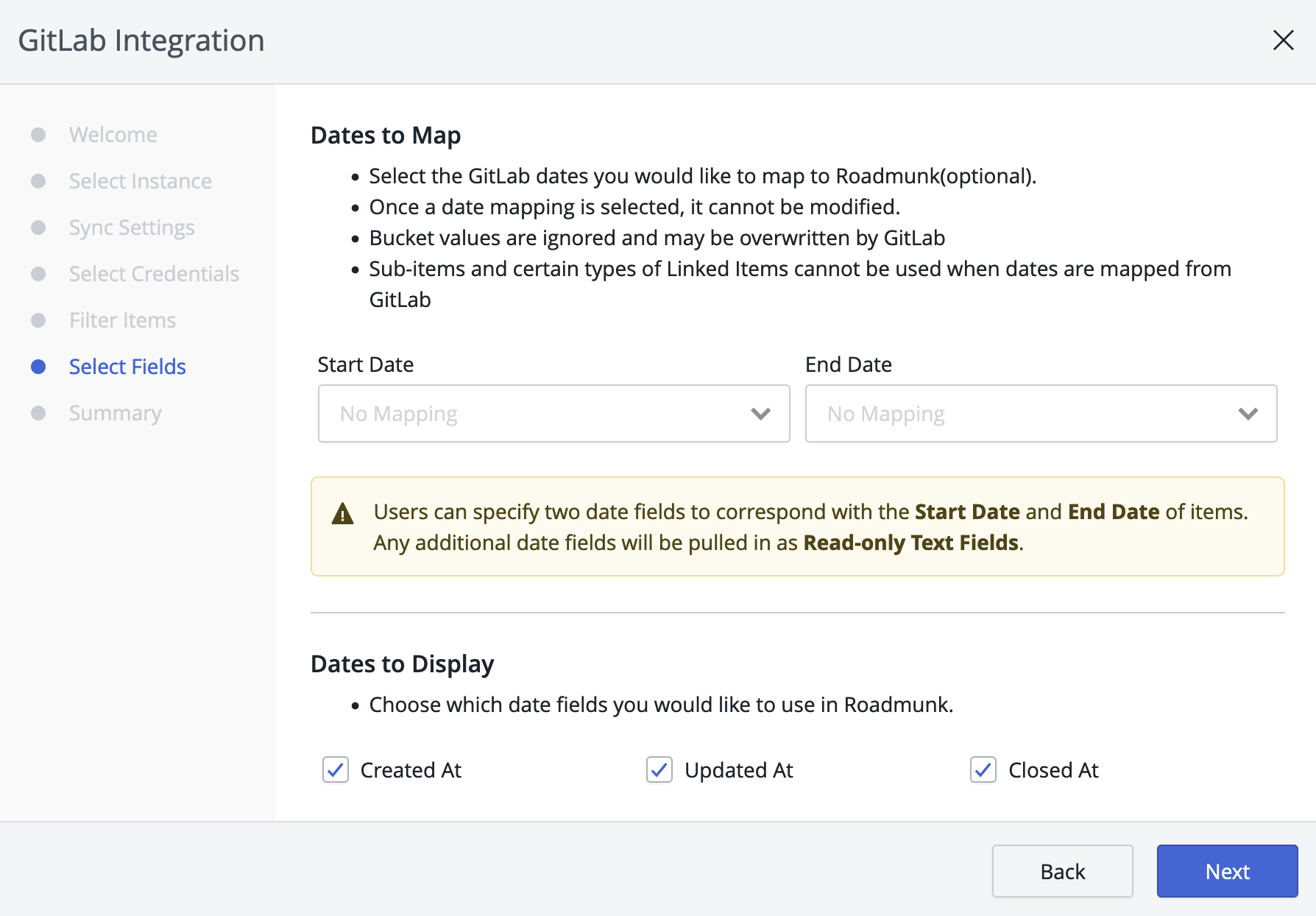Image resolution: width=1316 pixels, height=916 pixels.
Task: Go to the Select Instance step
Action: pyautogui.click(x=140, y=181)
